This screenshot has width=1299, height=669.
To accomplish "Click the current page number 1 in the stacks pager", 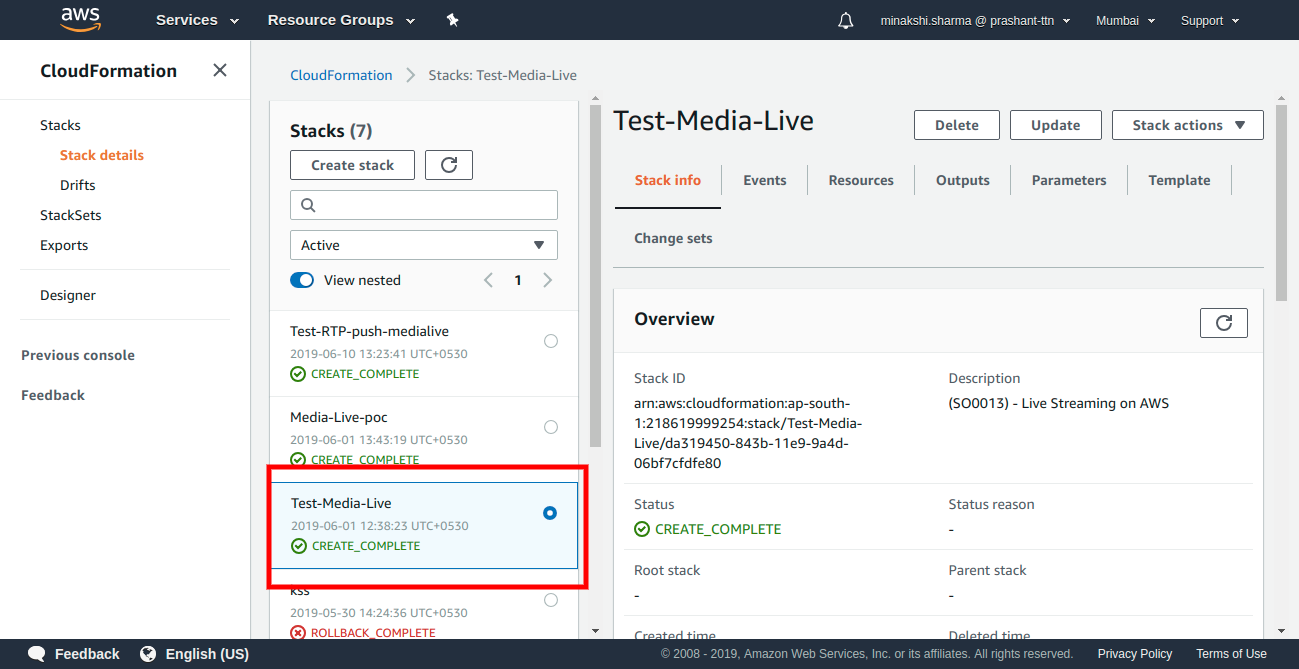I will 518,280.
